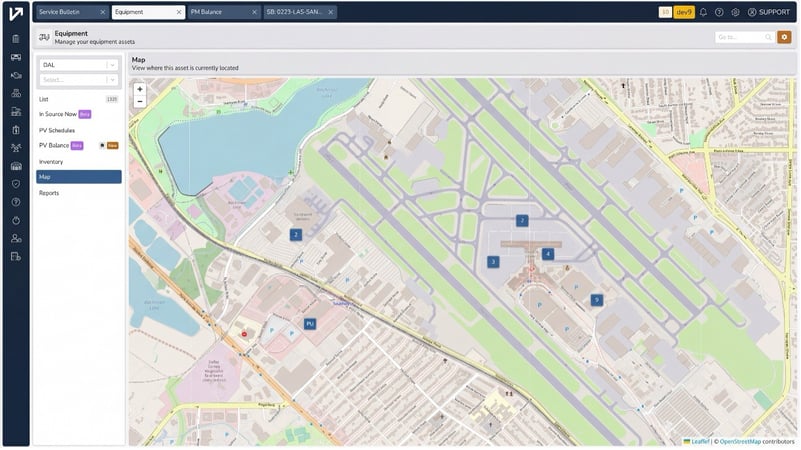This screenshot has width=801, height=450.
Task: Zoom in the map with plus button
Action: click(139, 89)
